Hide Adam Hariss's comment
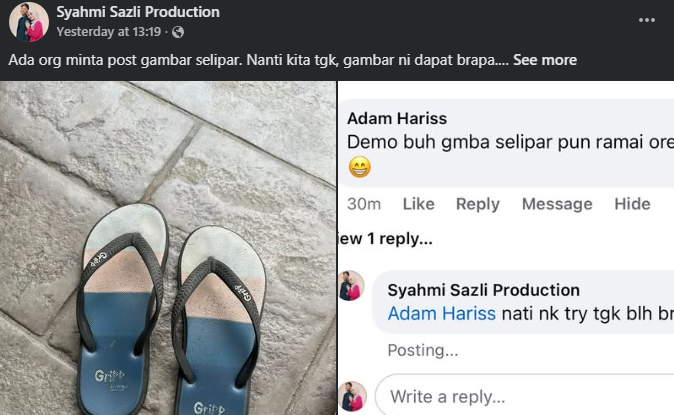The width and height of the screenshot is (674, 415). 632,204
